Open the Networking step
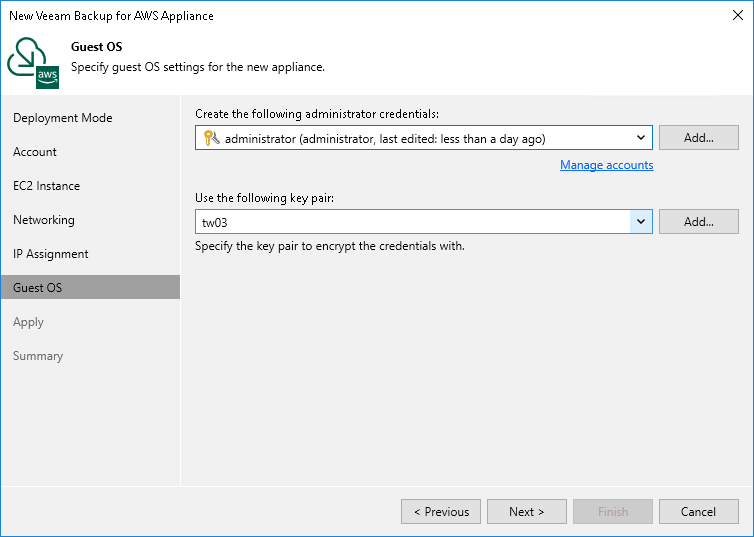Screen dimensions: 754x537 tap(44, 220)
